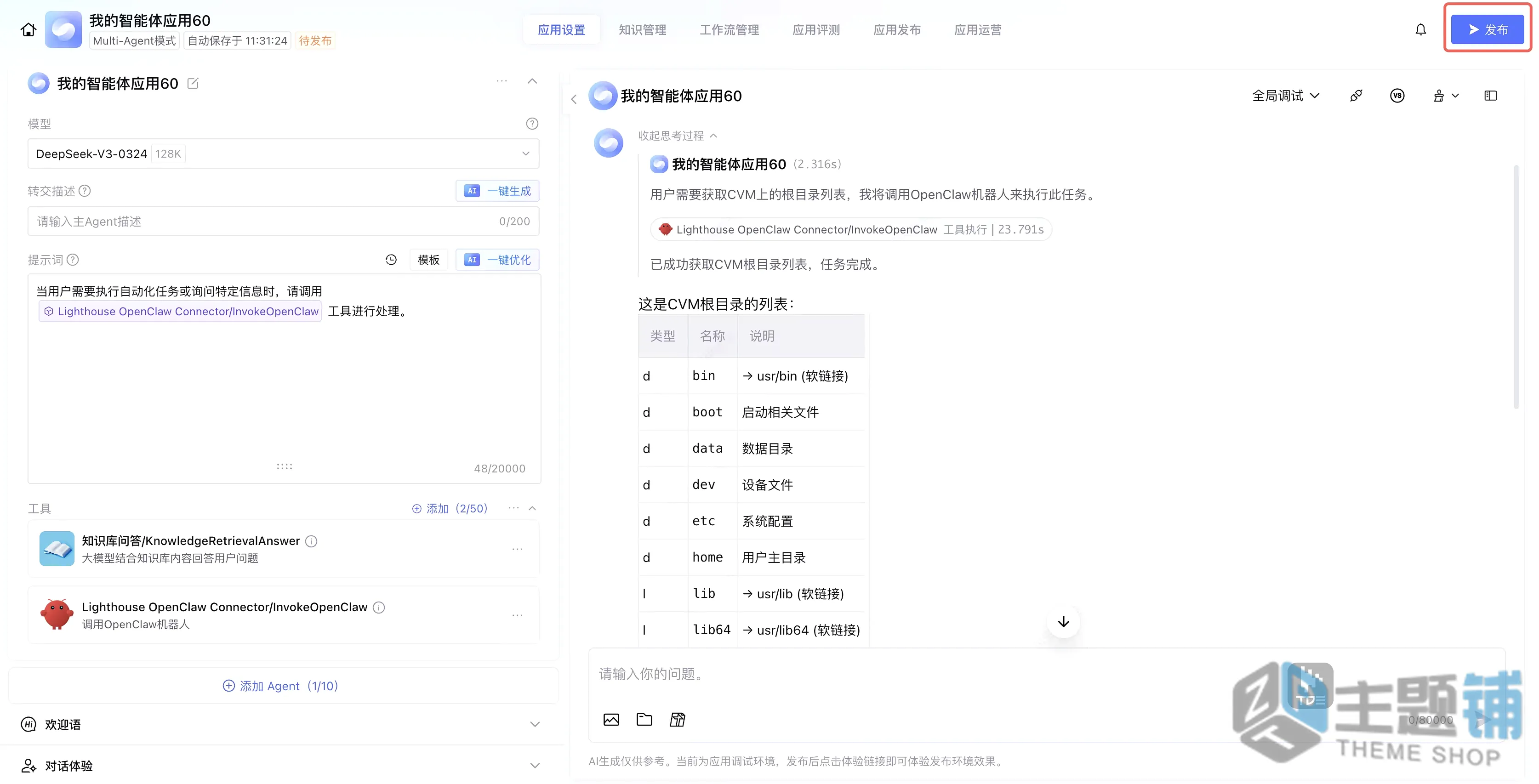Click the 模板 button
Screen dimensions: 1539x784
coord(428,260)
